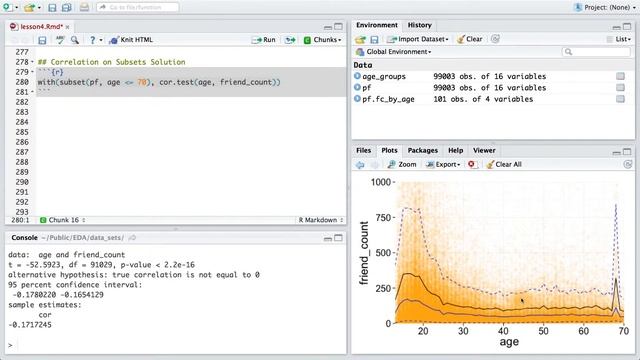Maximize the source editor pane
This screenshot has width=640, height=360.
point(338,27)
